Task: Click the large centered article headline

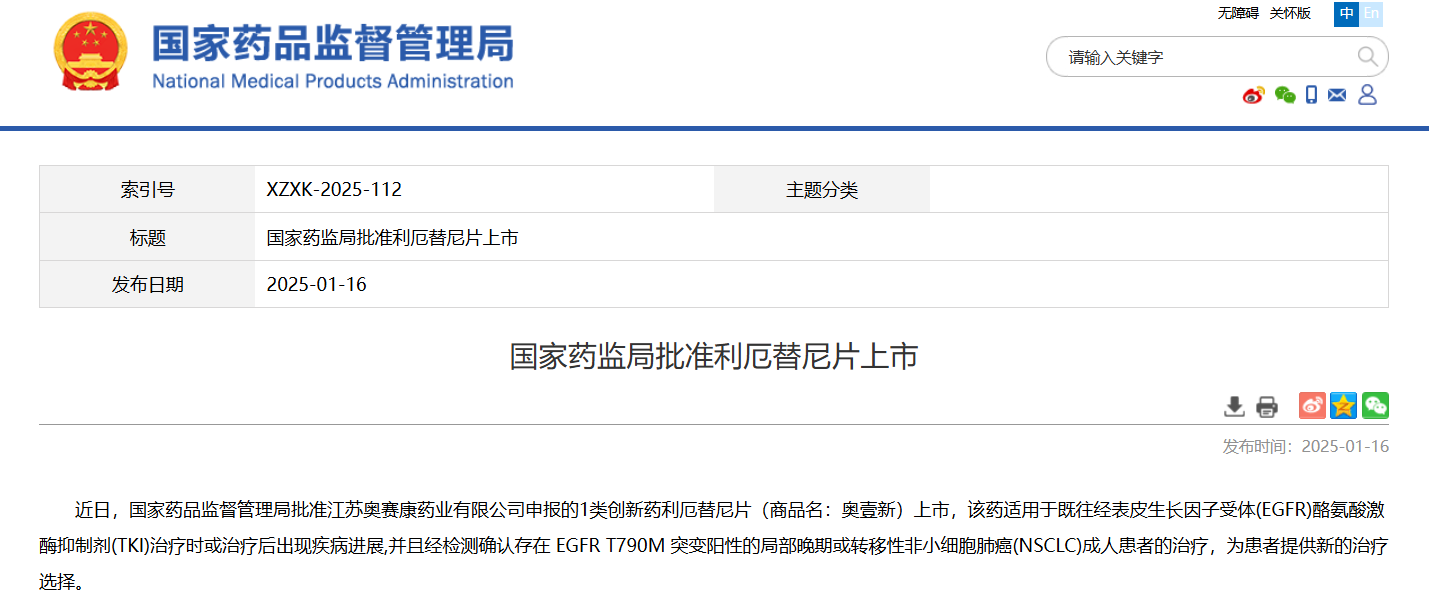Action: tap(714, 357)
